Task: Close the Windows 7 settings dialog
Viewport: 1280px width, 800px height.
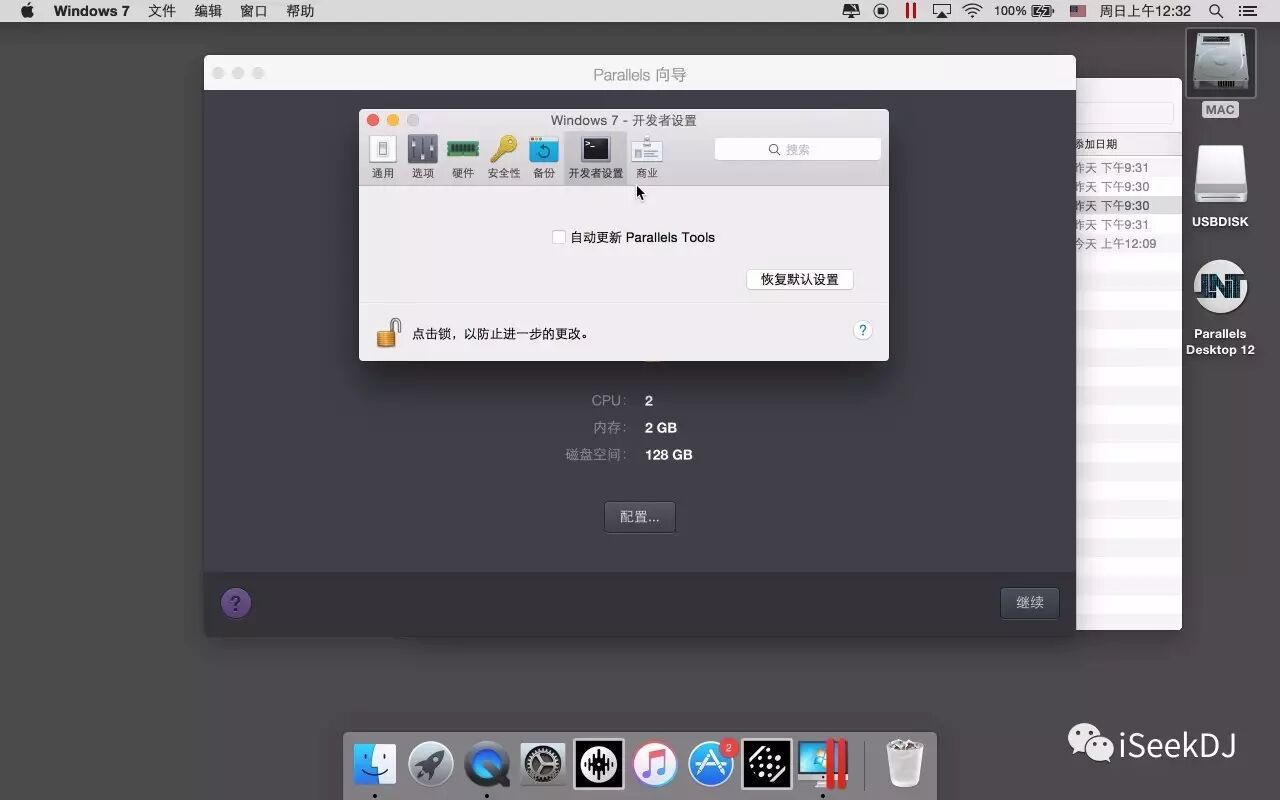Action: (x=373, y=120)
